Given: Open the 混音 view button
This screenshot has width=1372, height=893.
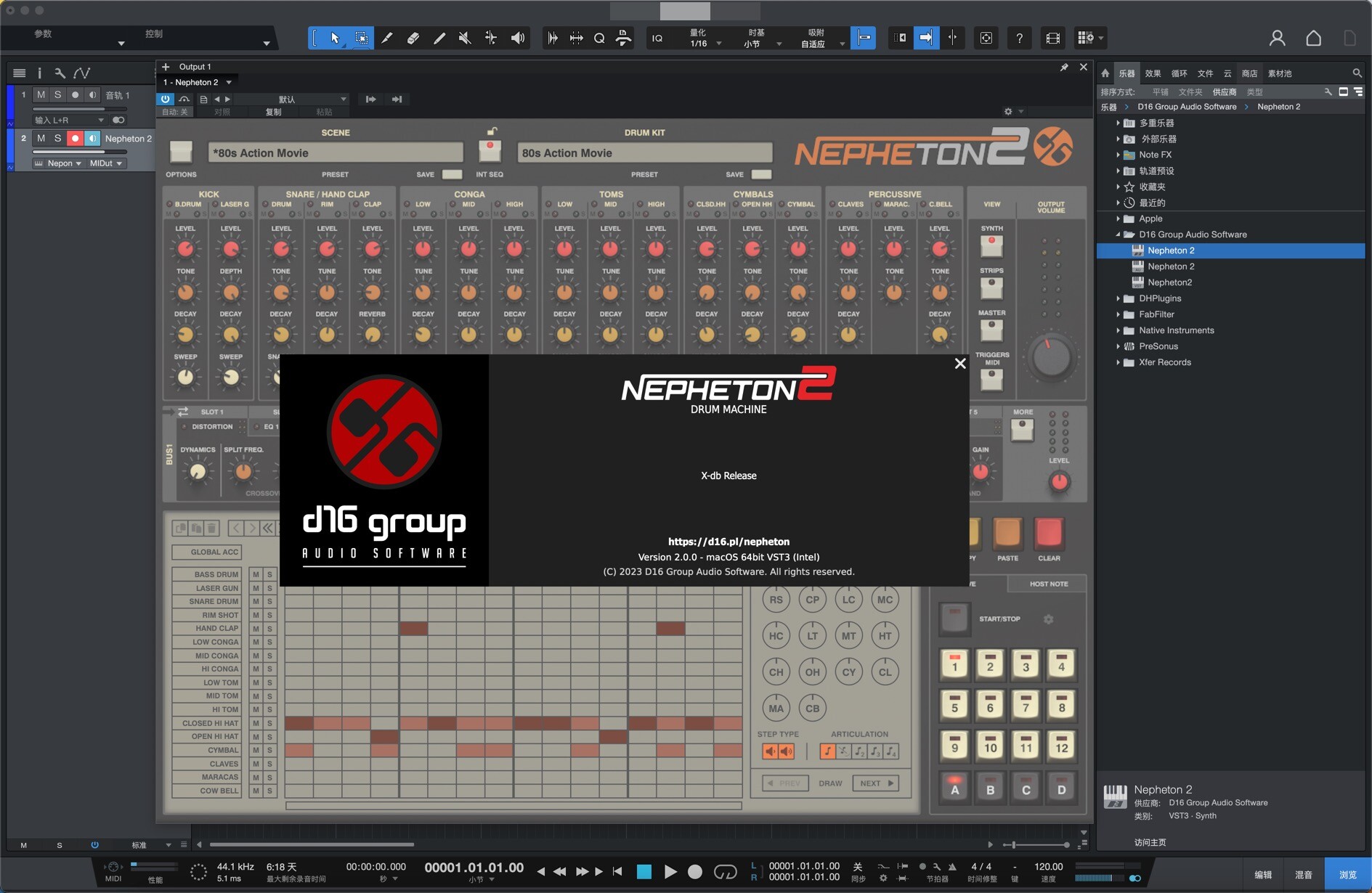Looking at the screenshot, I should [x=1304, y=875].
